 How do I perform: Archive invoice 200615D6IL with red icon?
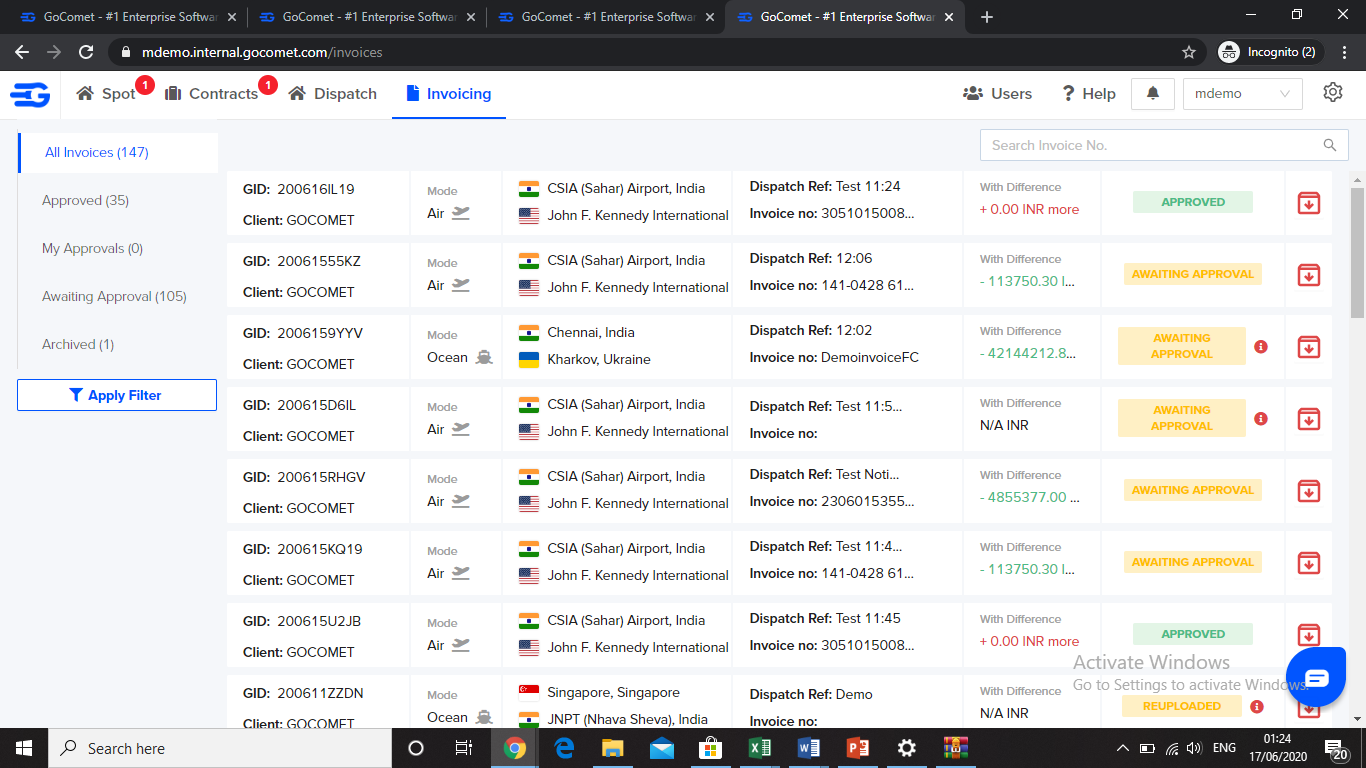point(1308,419)
